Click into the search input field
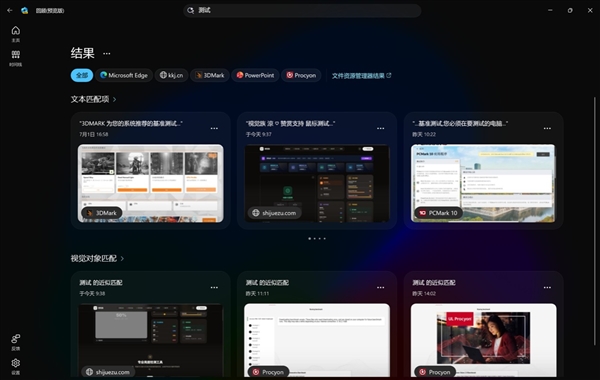 click(302, 10)
